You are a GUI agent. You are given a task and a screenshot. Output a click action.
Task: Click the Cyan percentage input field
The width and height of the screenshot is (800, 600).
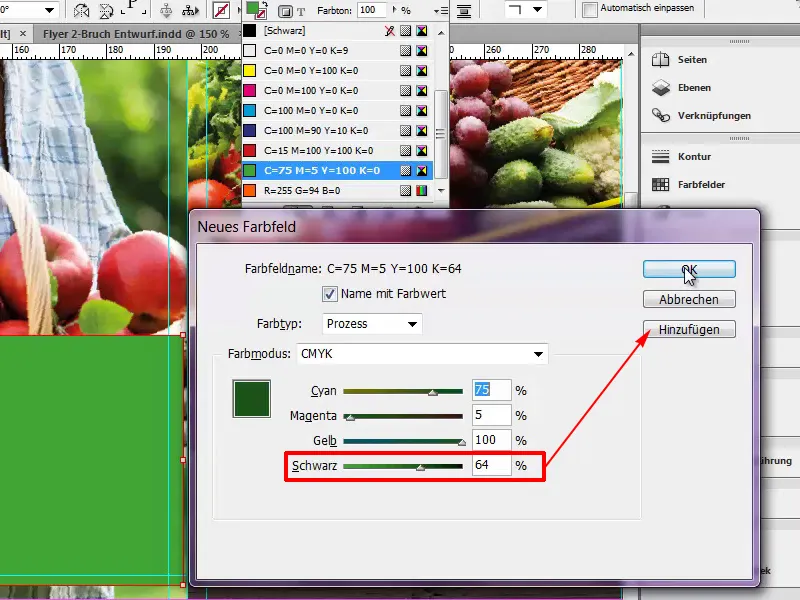(x=491, y=390)
